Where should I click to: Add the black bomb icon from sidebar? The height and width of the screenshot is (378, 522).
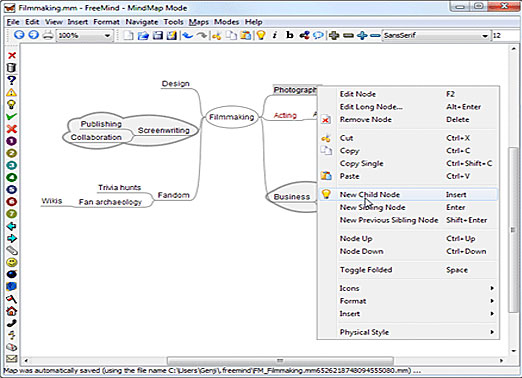click(12, 274)
